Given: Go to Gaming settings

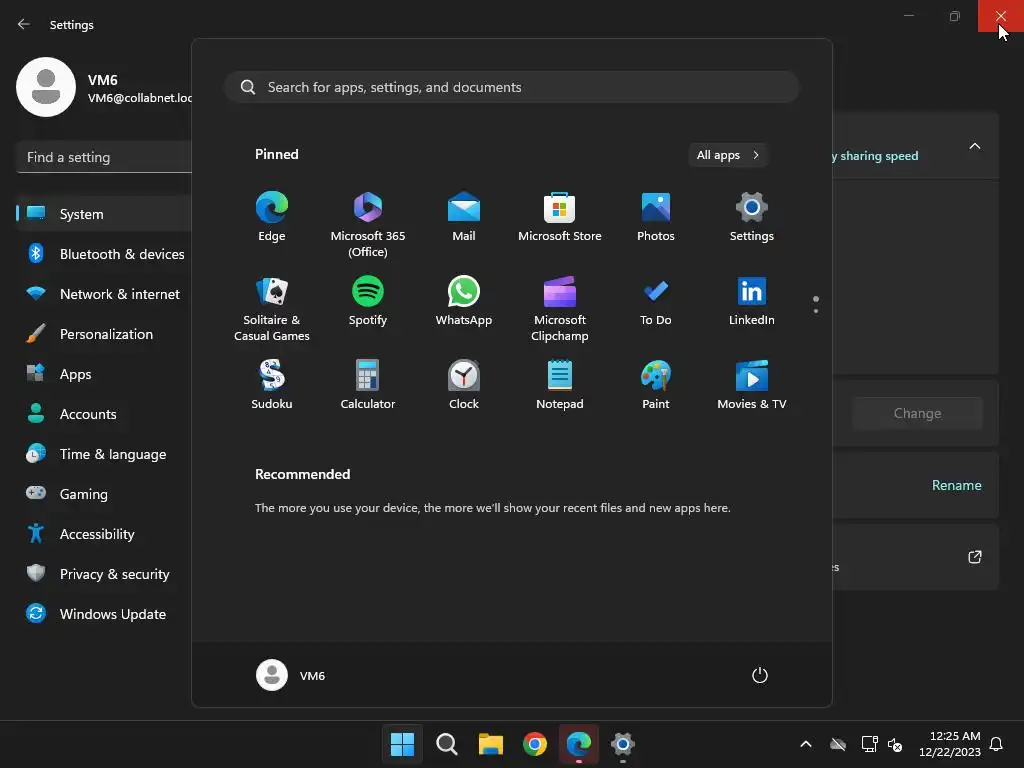Looking at the screenshot, I should tap(104, 494).
